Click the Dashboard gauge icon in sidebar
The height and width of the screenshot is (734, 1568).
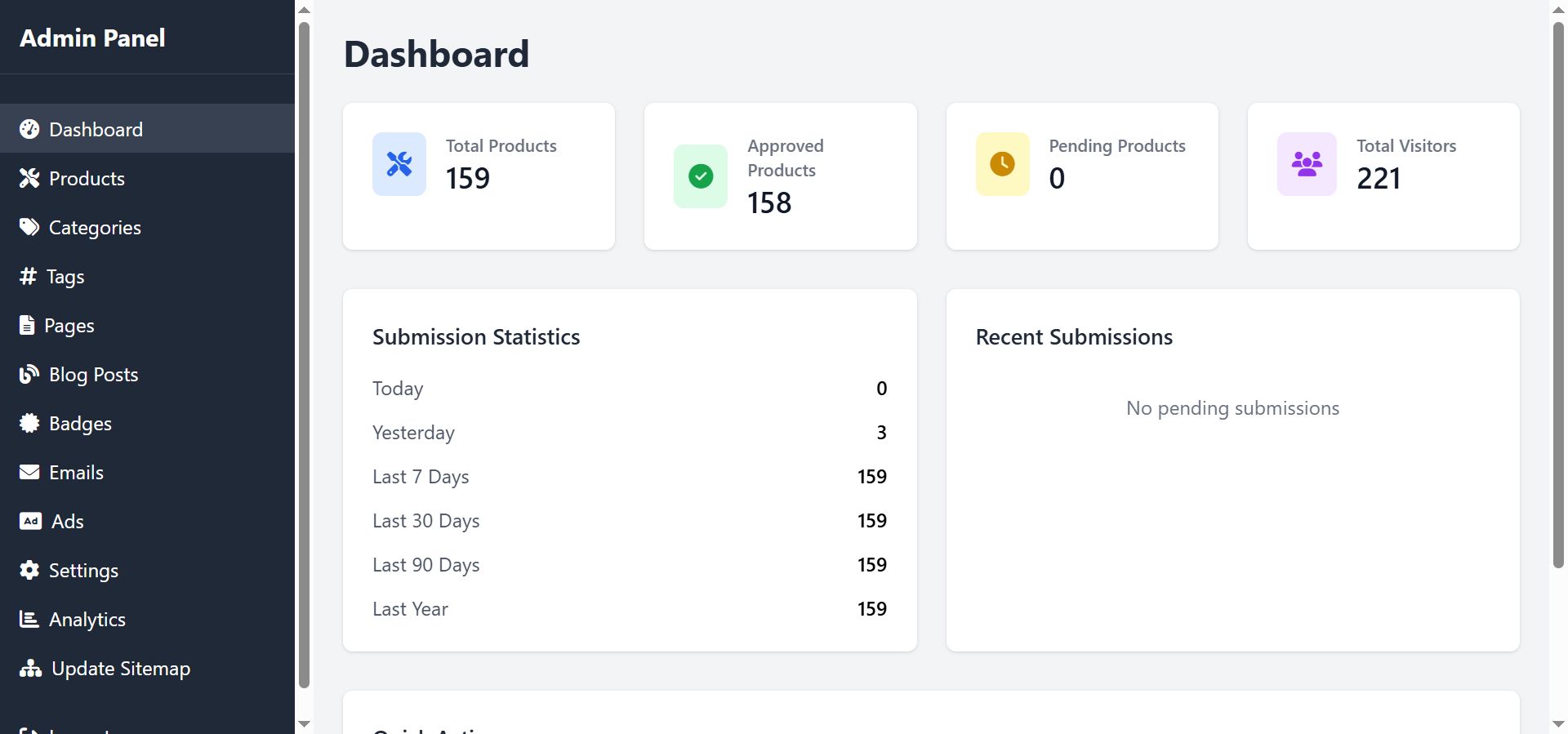29,129
